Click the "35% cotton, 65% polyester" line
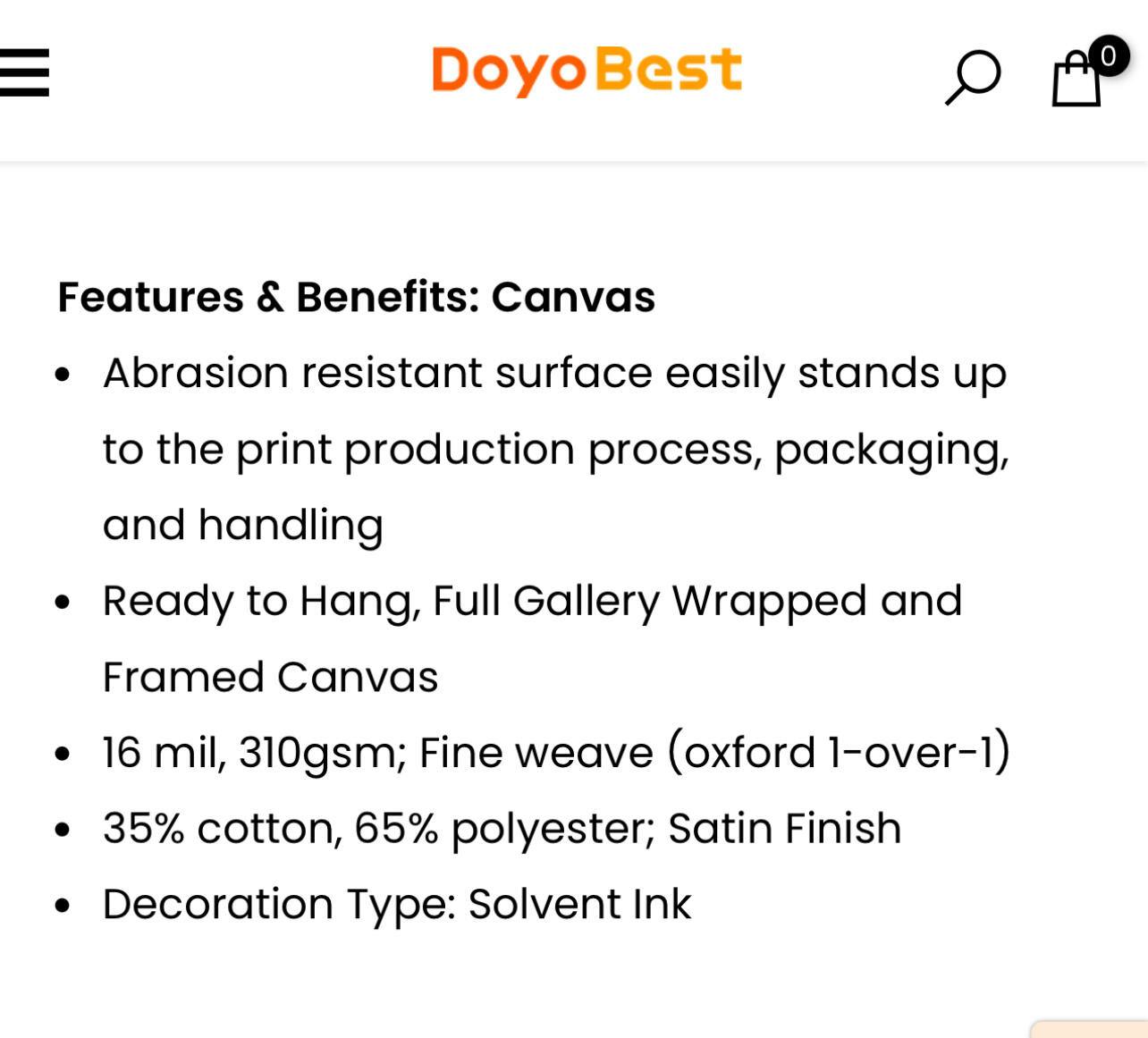The height and width of the screenshot is (1038, 1148). (x=502, y=829)
